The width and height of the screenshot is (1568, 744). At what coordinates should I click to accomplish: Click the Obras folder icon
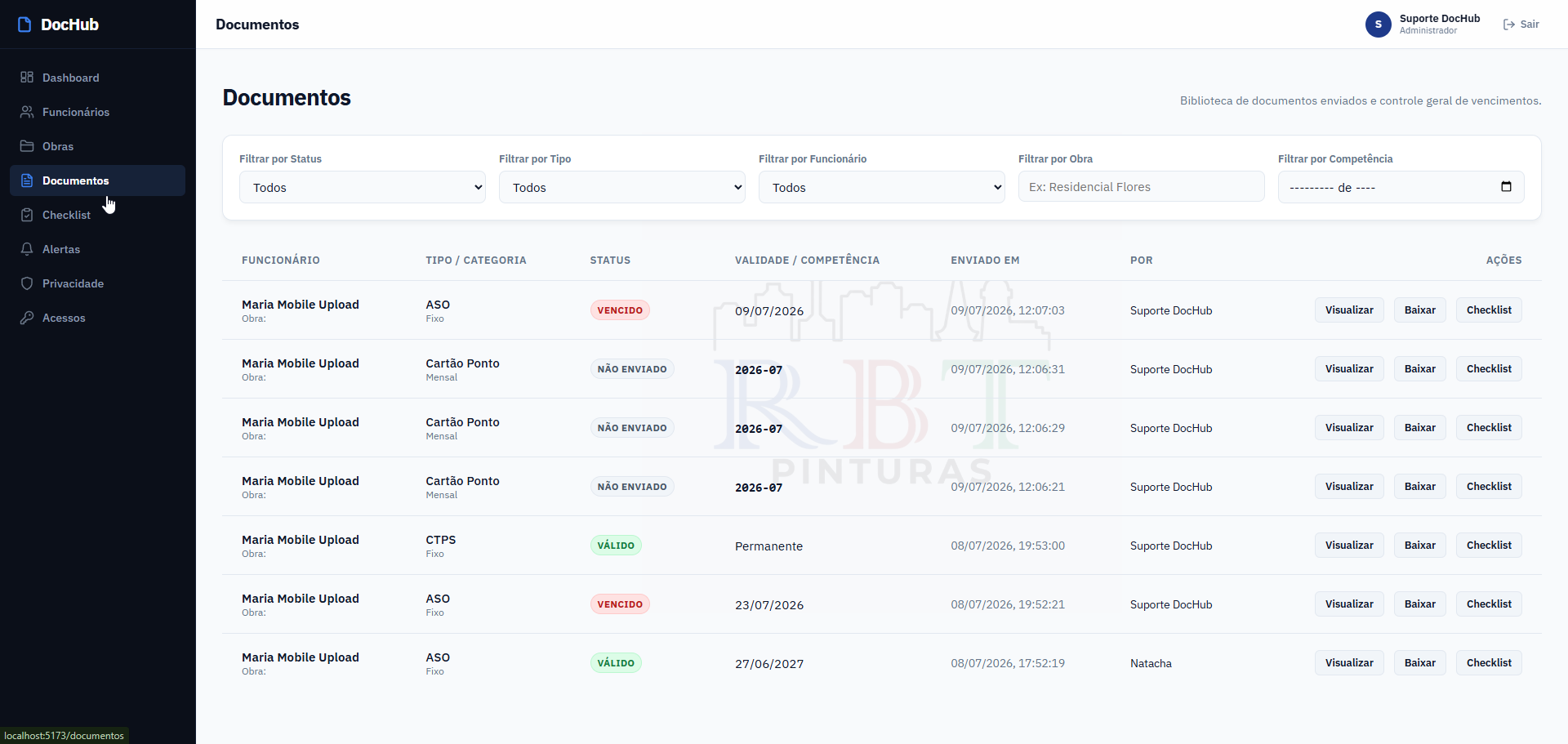point(27,146)
